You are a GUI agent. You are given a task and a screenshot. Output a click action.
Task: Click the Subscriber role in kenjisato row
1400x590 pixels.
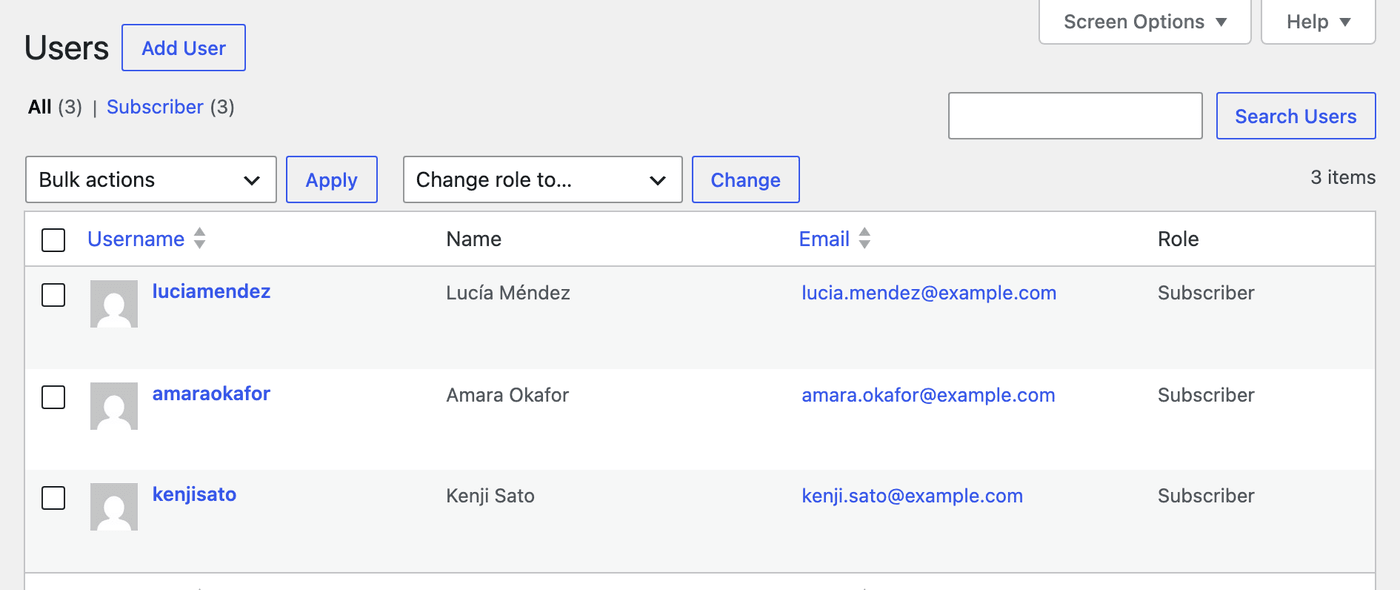[1206, 496]
